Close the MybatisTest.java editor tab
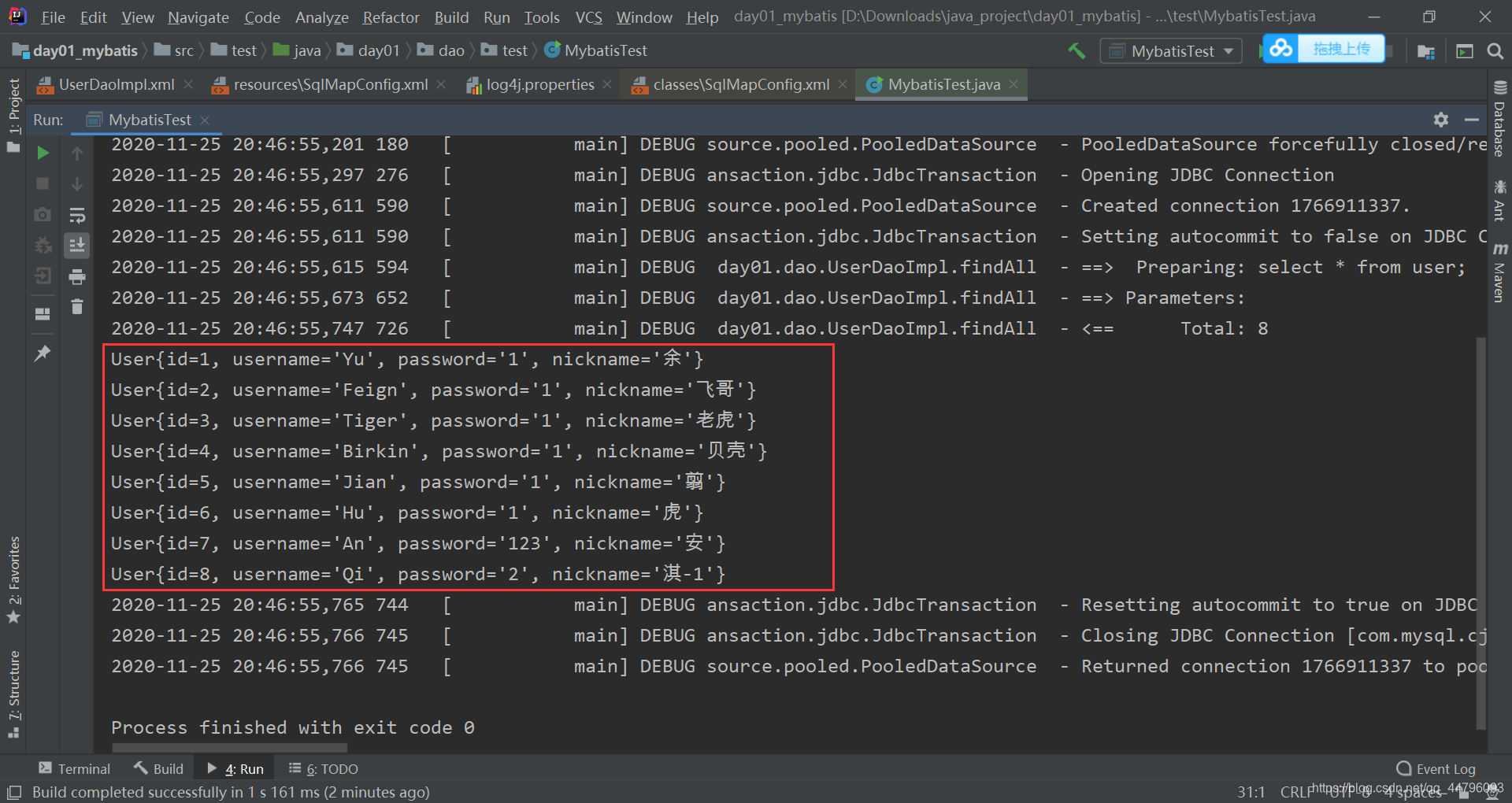The image size is (1512, 803). pyautogui.click(x=1014, y=84)
